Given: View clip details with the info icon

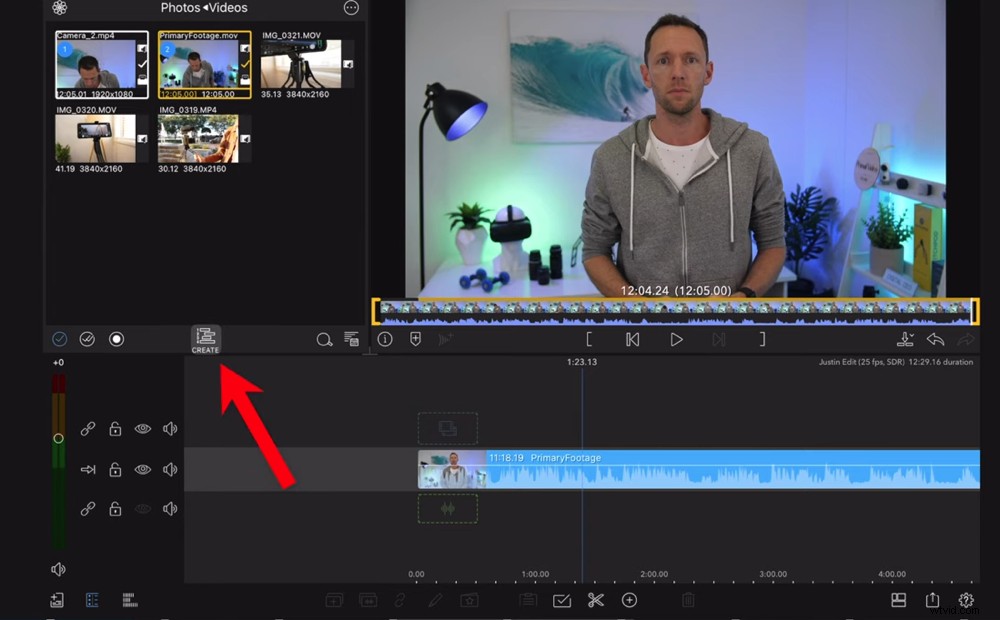Looking at the screenshot, I should [x=385, y=339].
